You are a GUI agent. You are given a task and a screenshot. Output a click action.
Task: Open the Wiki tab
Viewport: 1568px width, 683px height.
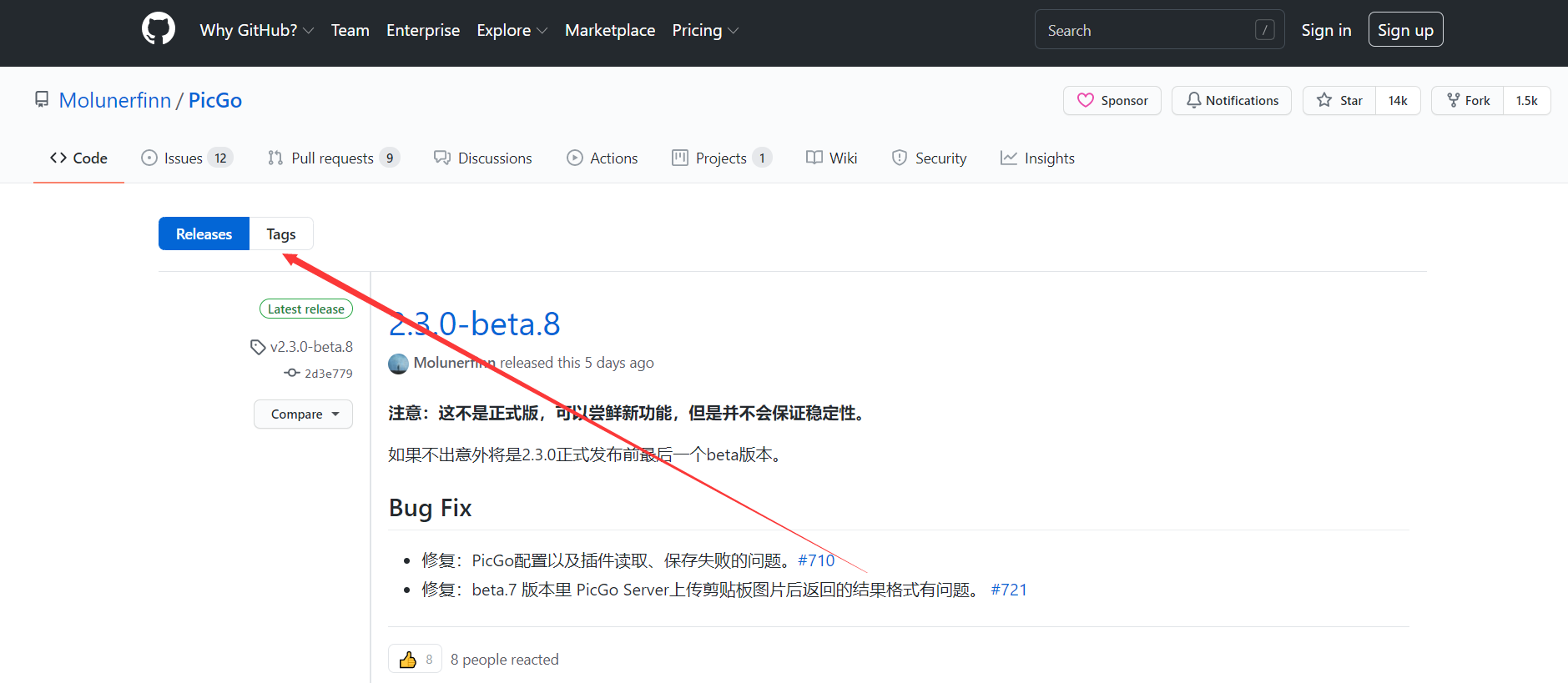coord(831,158)
